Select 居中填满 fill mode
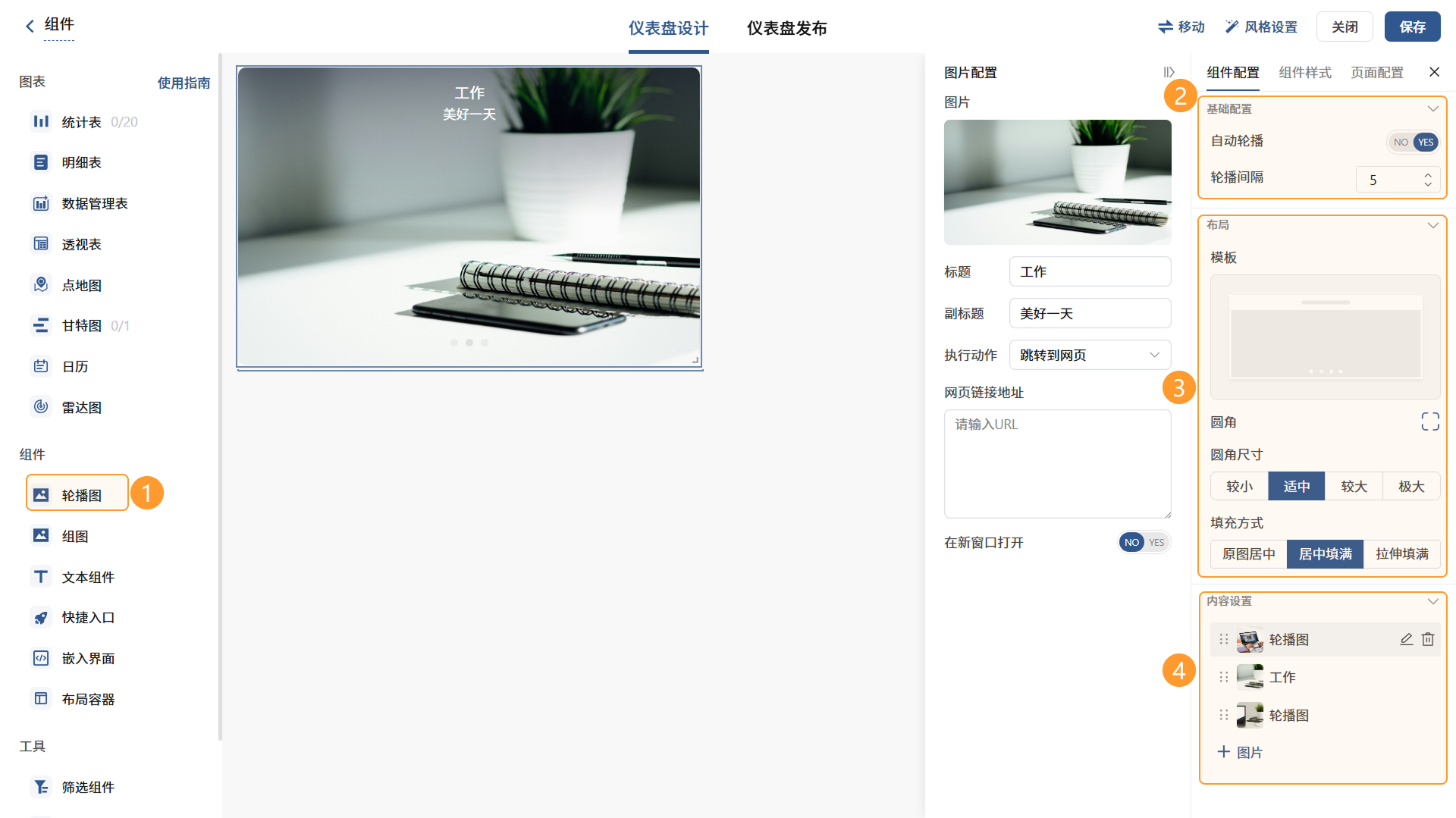The width and height of the screenshot is (1456, 818). point(1325,554)
